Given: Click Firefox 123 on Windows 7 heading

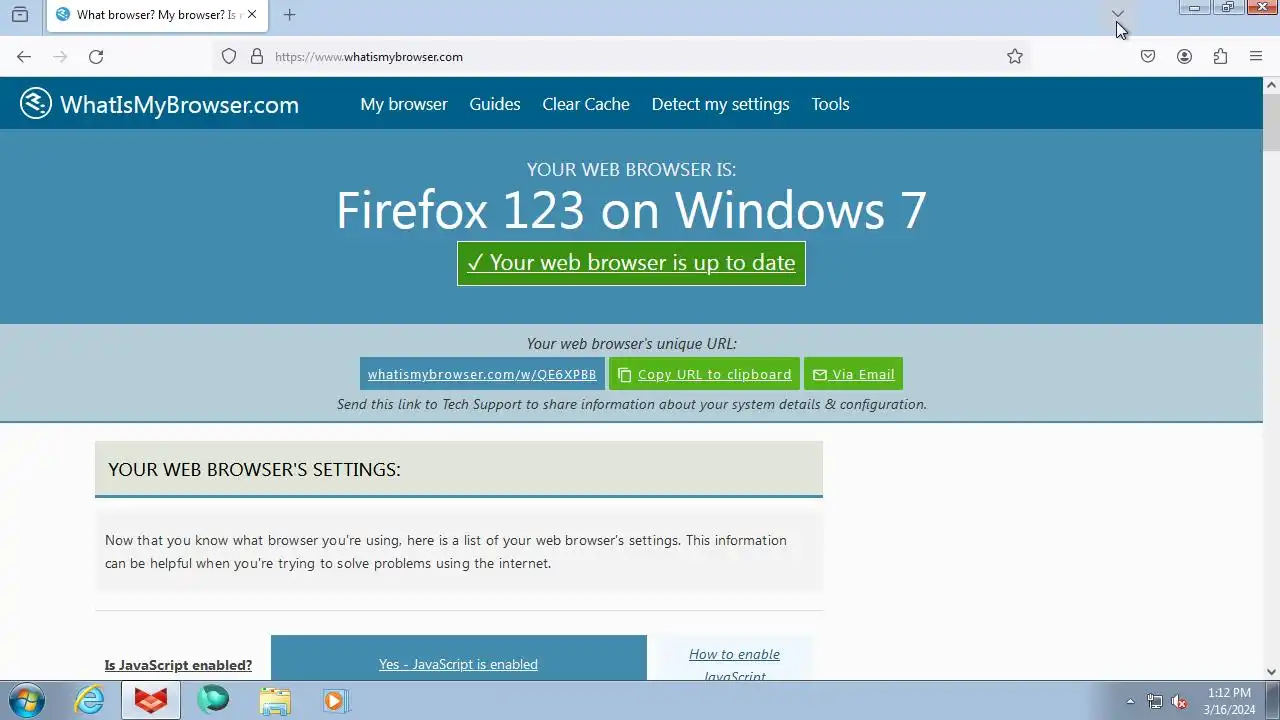Looking at the screenshot, I should 631,210.
